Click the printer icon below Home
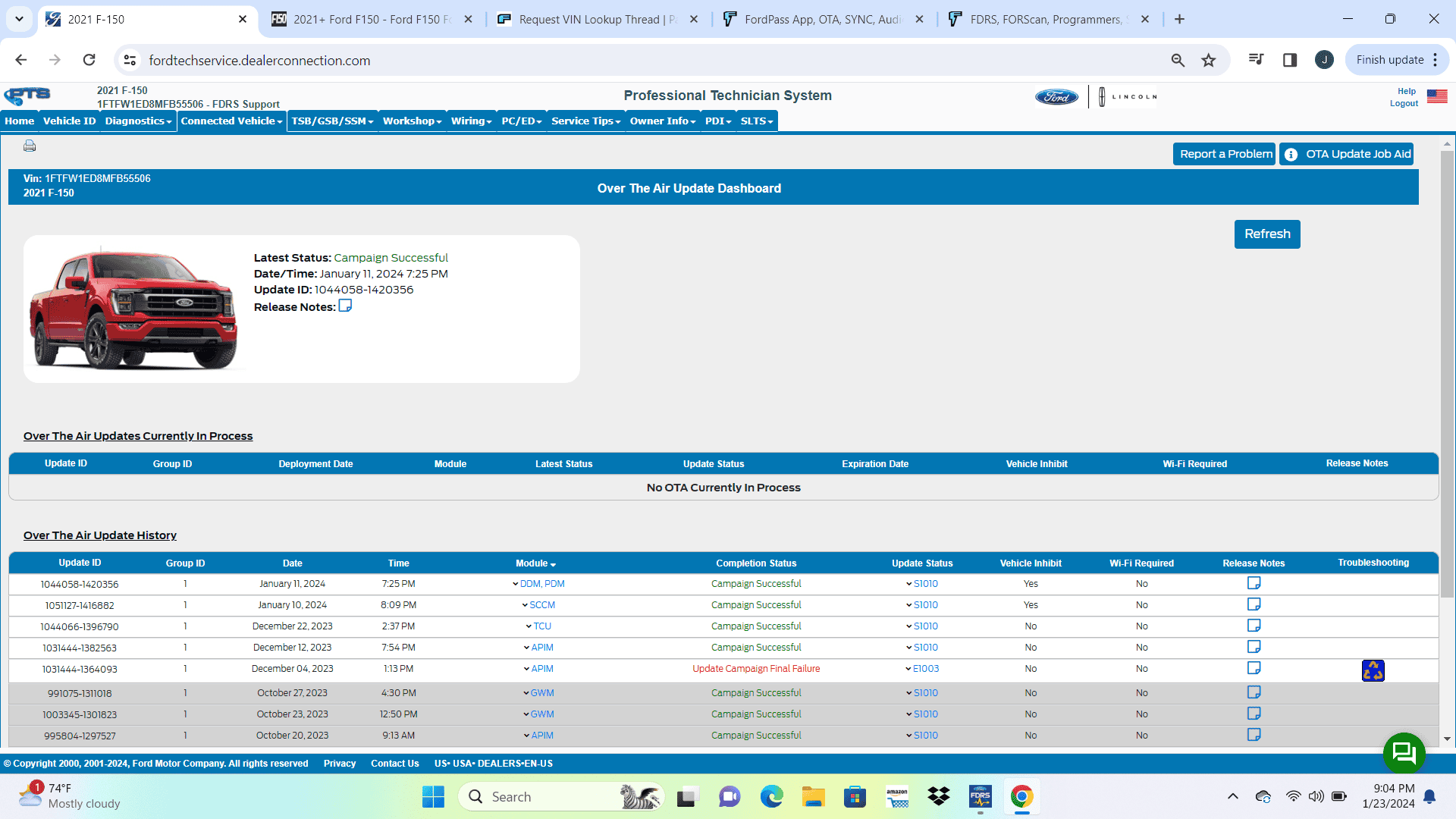The height and width of the screenshot is (819, 1456). click(30, 146)
